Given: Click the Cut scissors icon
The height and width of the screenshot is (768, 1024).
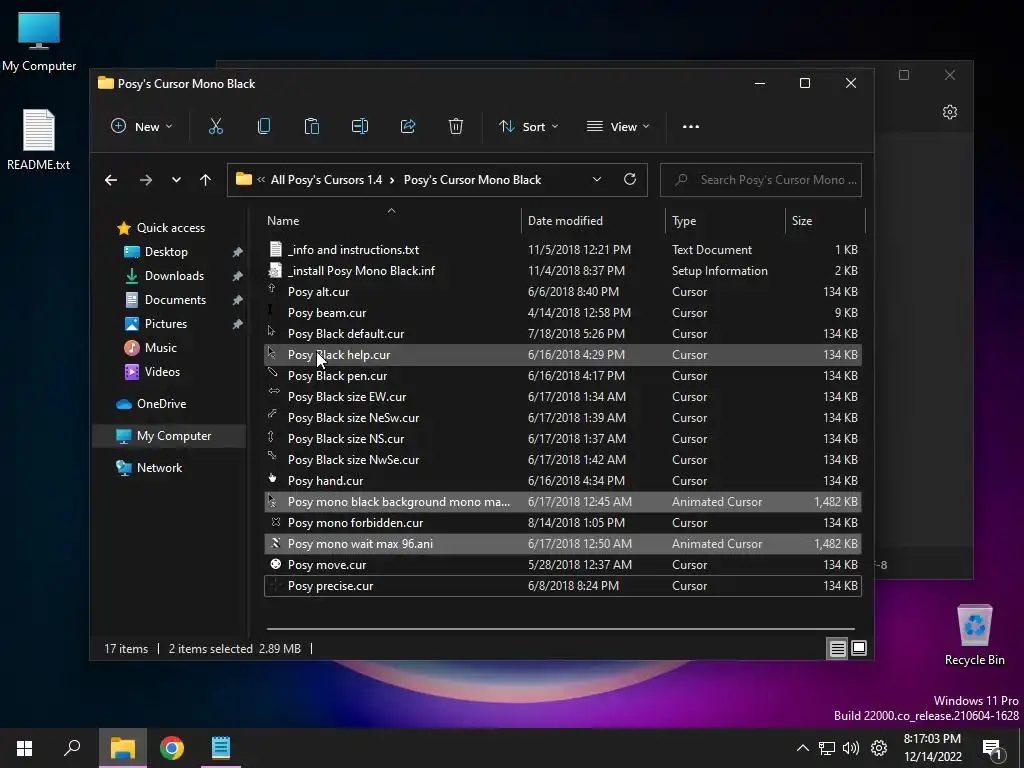Looking at the screenshot, I should [216, 126].
